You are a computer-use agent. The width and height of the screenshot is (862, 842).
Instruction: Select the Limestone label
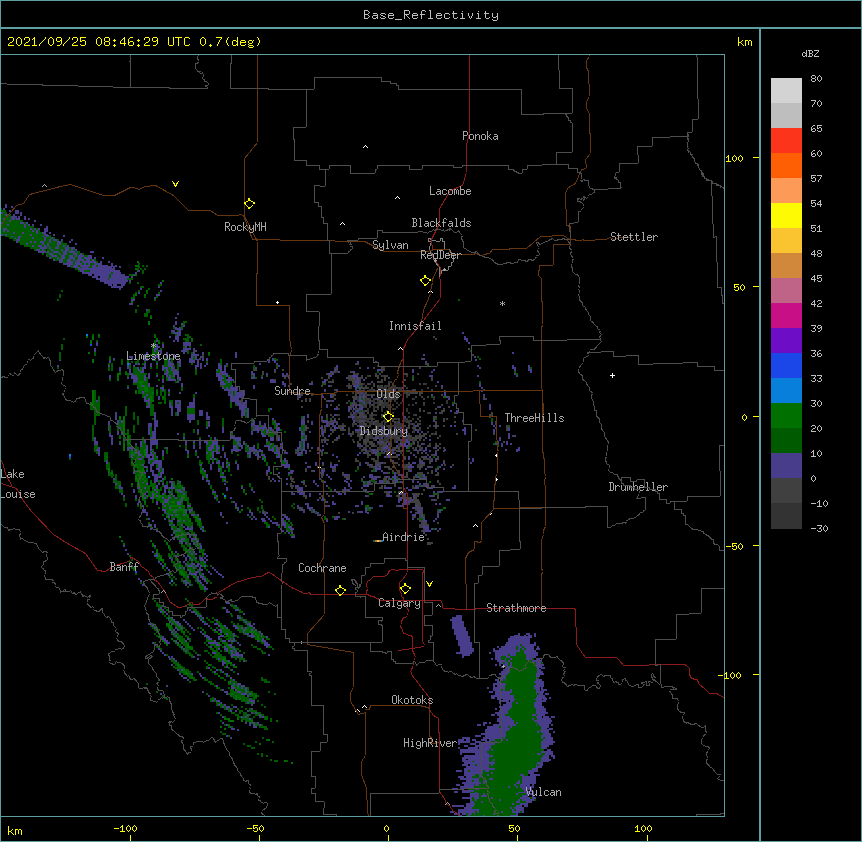coord(153,356)
